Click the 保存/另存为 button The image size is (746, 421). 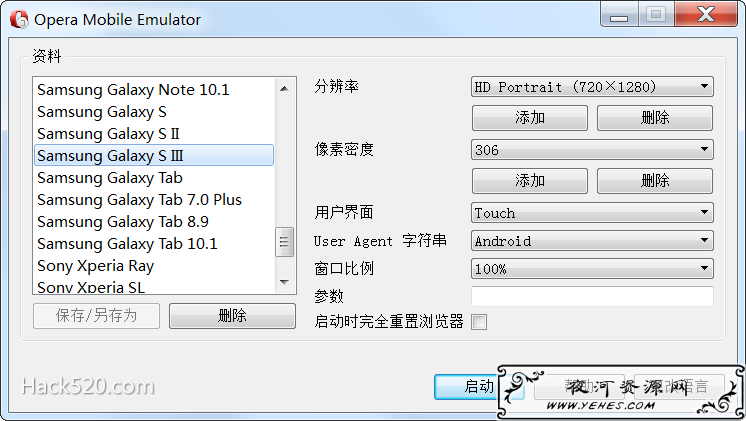(x=96, y=316)
